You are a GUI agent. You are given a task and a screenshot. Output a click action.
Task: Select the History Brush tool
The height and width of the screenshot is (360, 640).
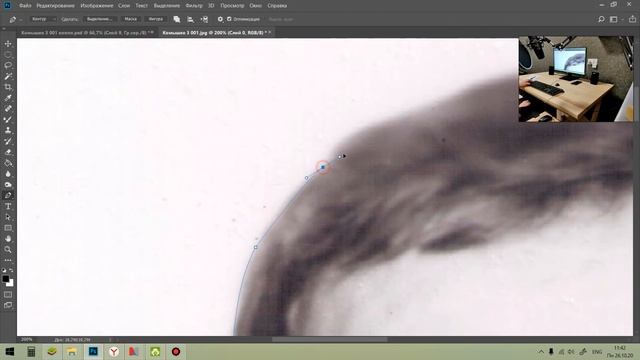[x=8, y=141]
